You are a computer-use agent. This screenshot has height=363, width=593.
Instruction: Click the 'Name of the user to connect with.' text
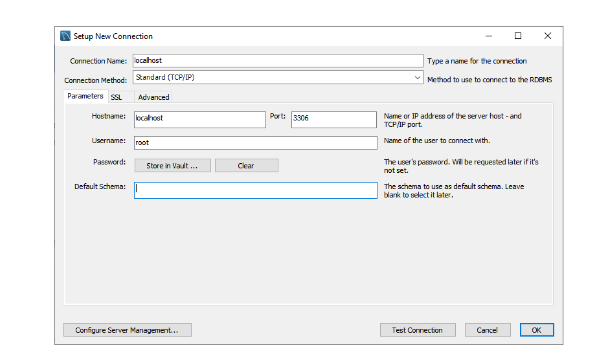437,141
